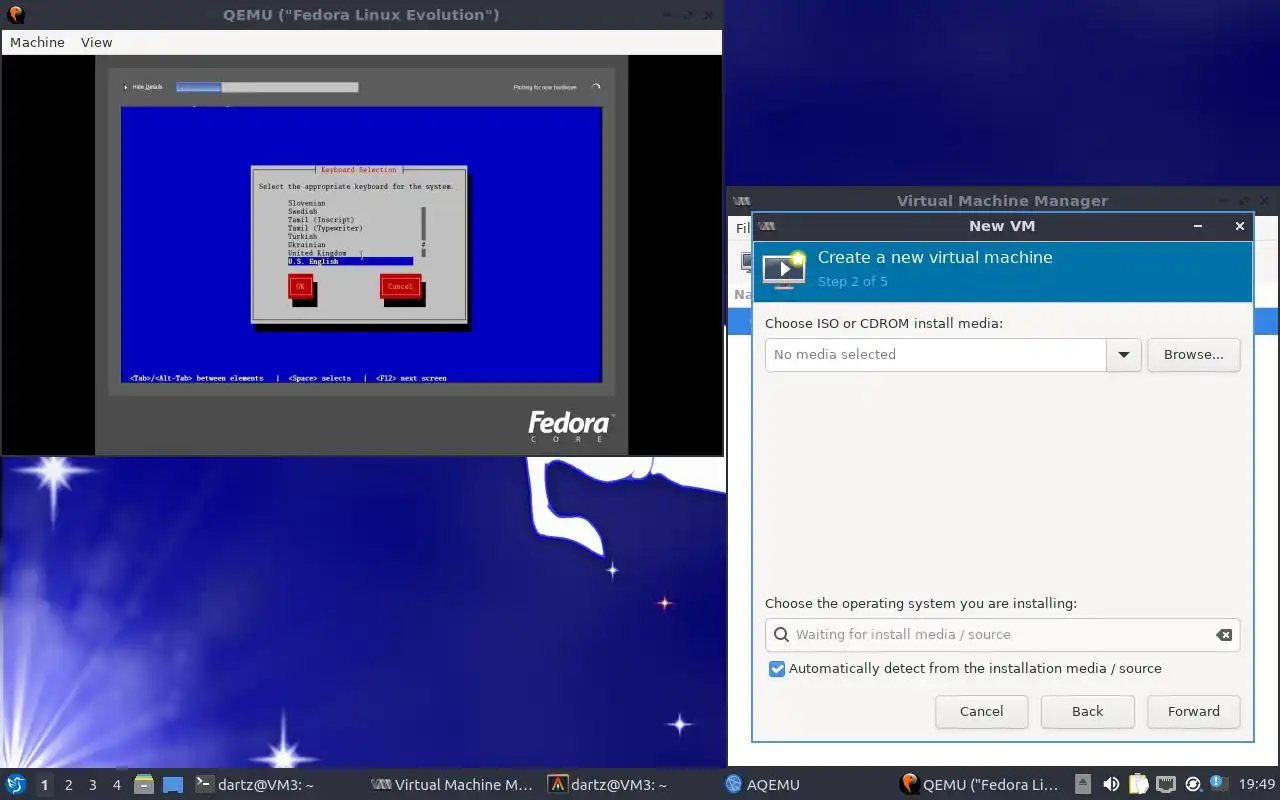Switch to workspace 4

(116, 785)
